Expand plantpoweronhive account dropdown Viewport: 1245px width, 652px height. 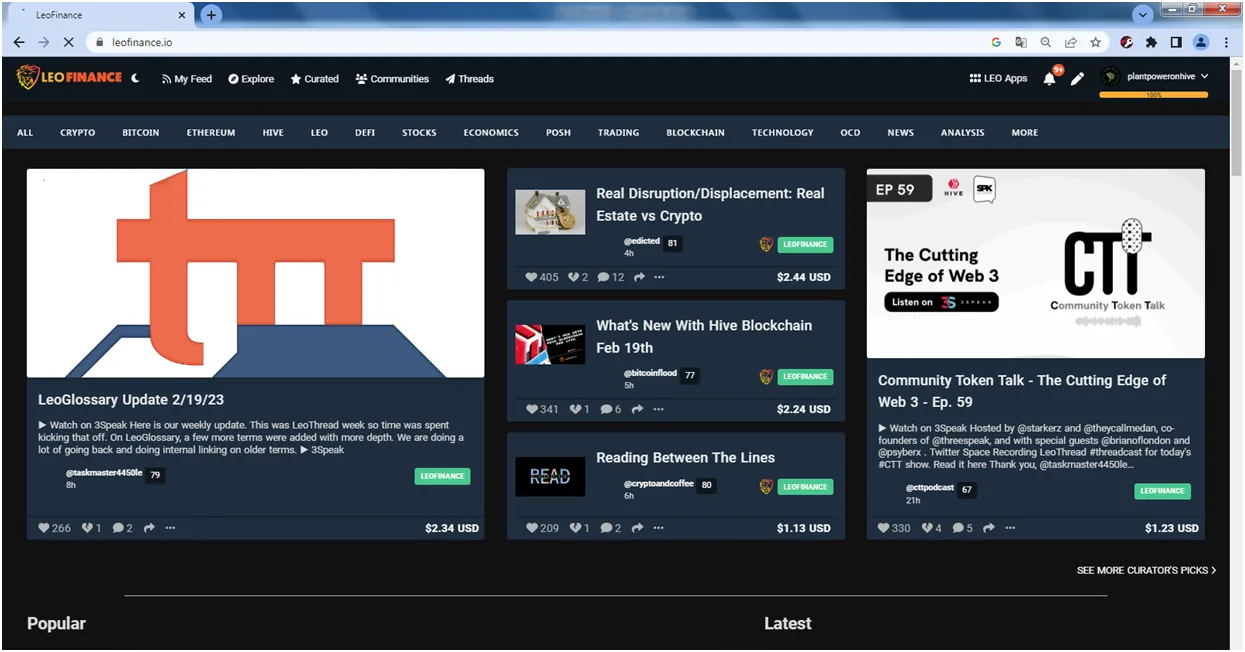coord(1204,76)
